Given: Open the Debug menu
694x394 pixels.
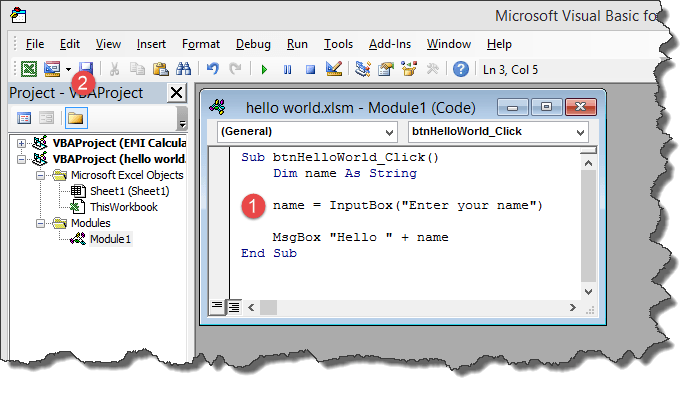Looking at the screenshot, I should coord(253,44).
